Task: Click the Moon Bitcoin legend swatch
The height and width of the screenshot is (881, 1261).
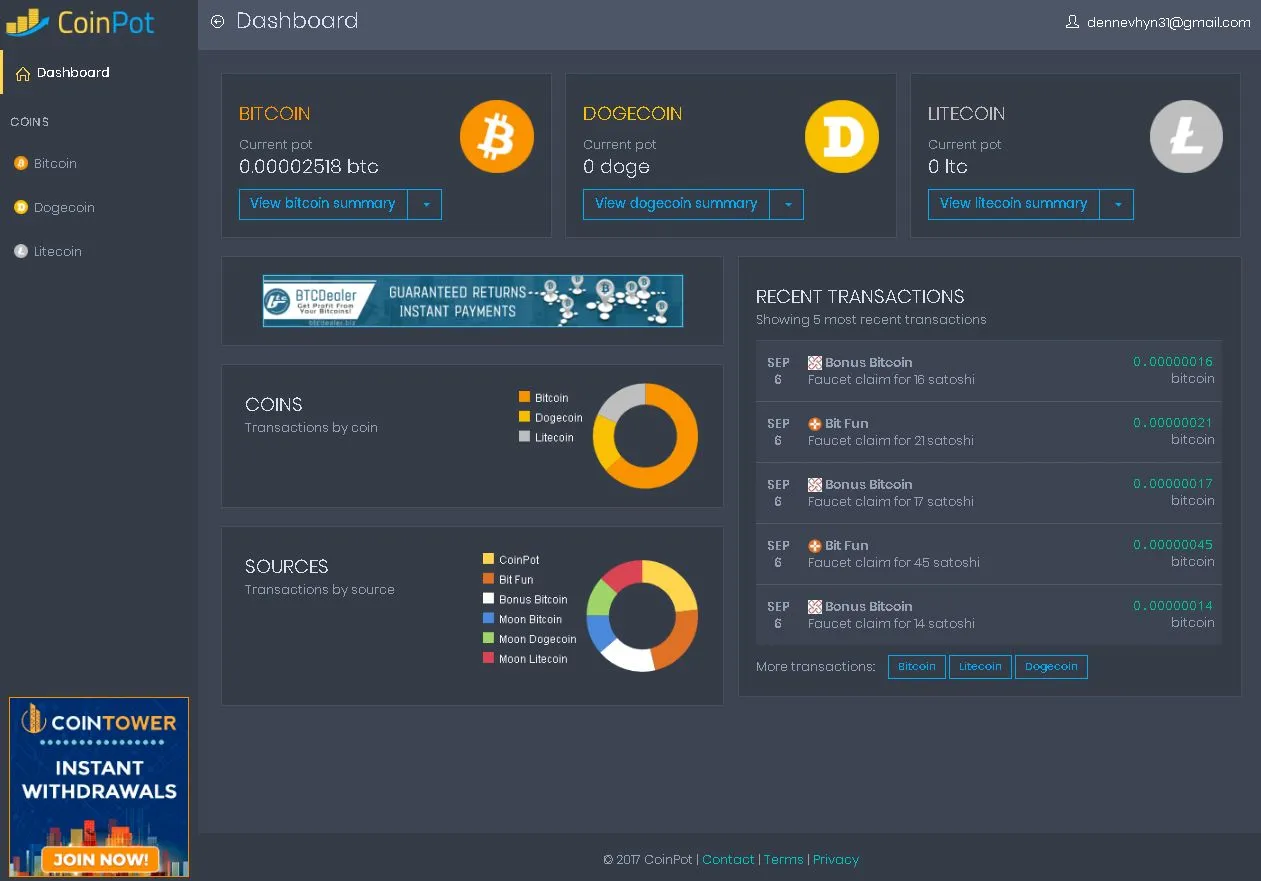Action: point(488,619)
